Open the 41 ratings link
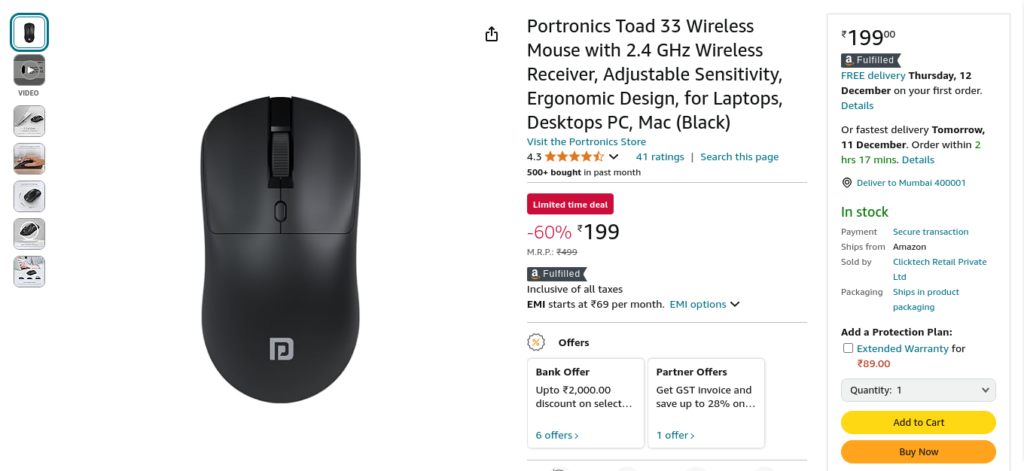 click(660, 157)
